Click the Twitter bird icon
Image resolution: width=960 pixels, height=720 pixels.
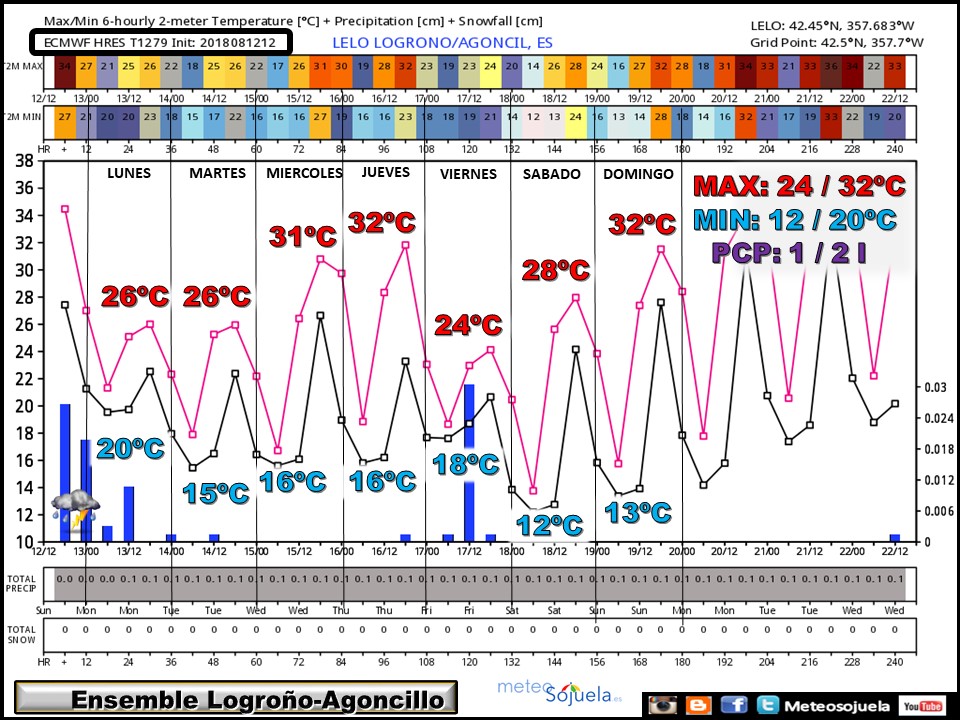click(767, 705)
